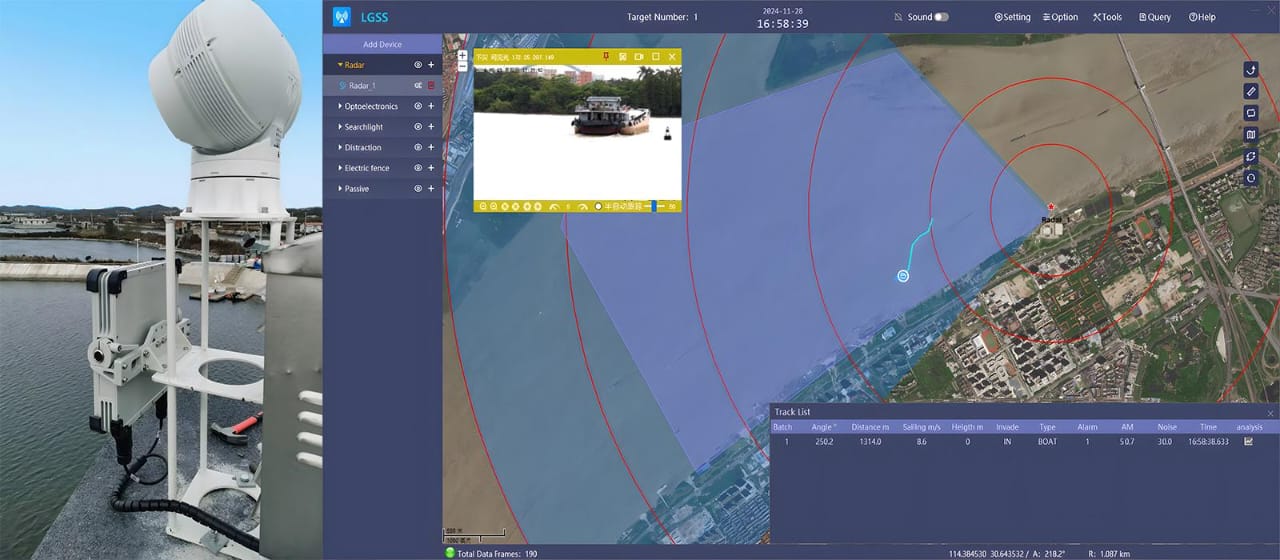
Task: Zoom in the map with plus button
Action: point(462,55)
